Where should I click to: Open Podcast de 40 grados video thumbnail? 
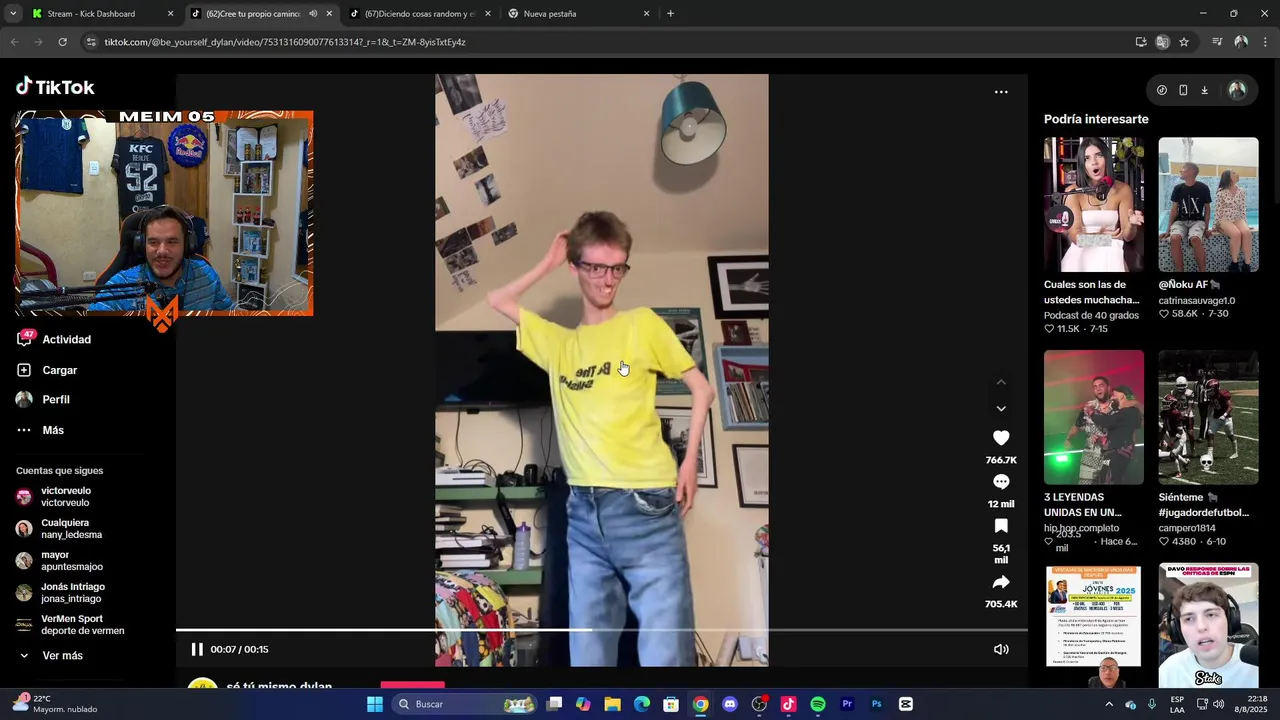click(x=1094, y=205)
